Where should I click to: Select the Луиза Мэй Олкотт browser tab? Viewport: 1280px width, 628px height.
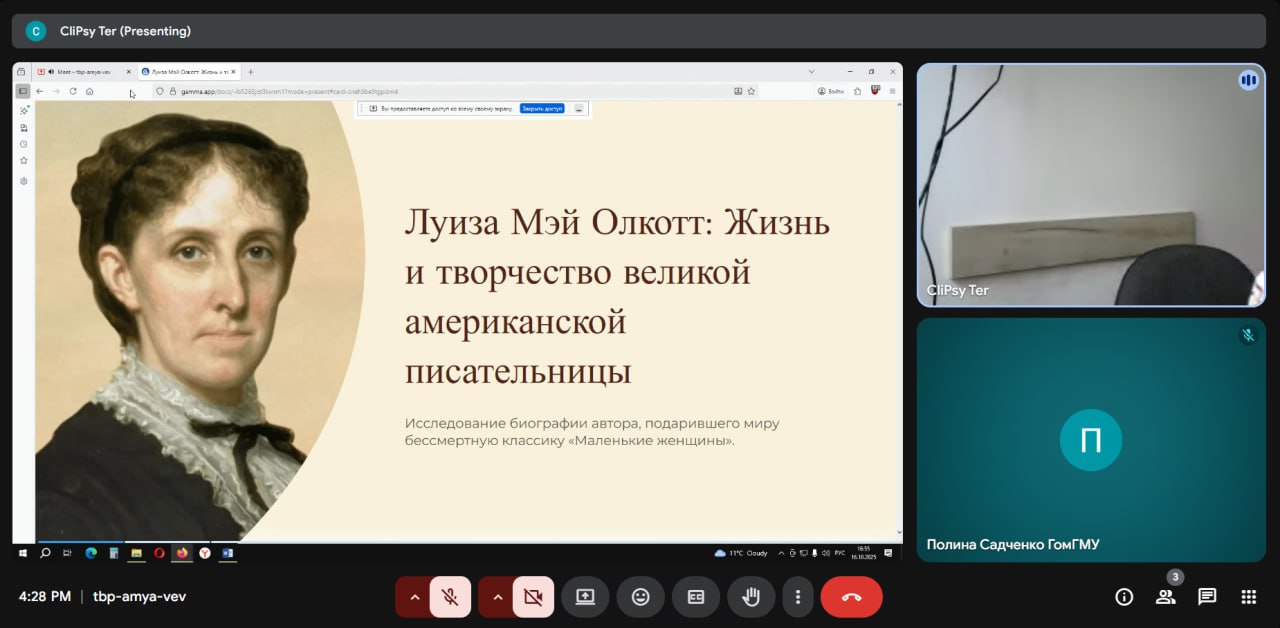coord(188,72)
